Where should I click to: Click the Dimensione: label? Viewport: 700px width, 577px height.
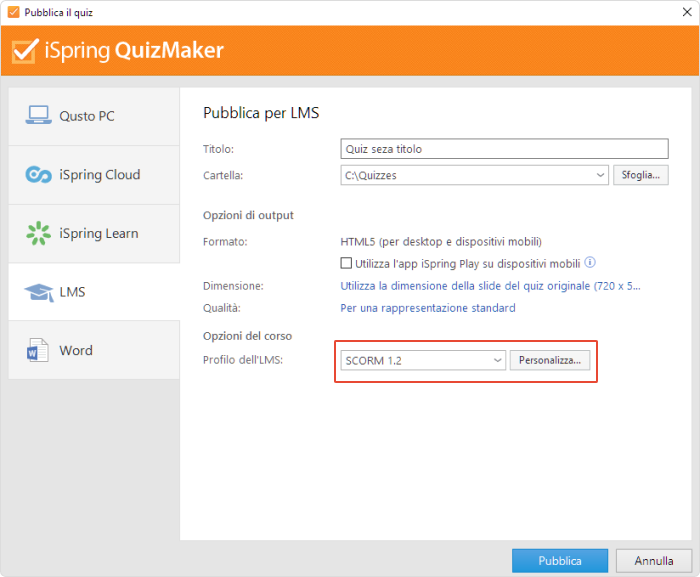(x=233, y=286)
